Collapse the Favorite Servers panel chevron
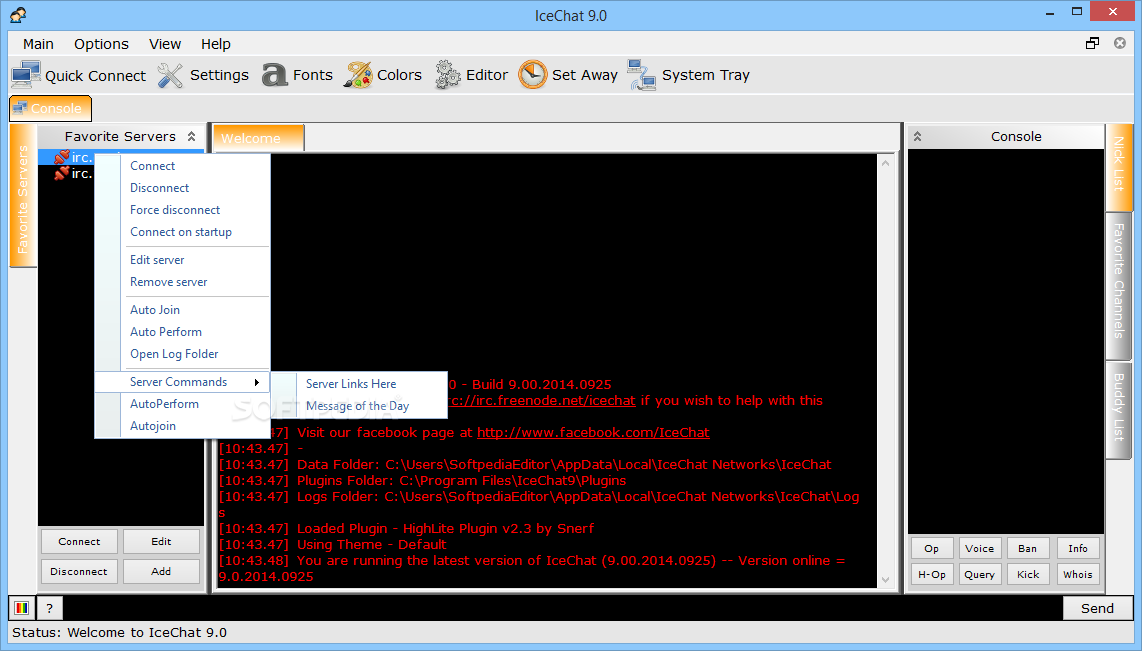The height and width of the screenshot is (651, 1142). [192, 136]
